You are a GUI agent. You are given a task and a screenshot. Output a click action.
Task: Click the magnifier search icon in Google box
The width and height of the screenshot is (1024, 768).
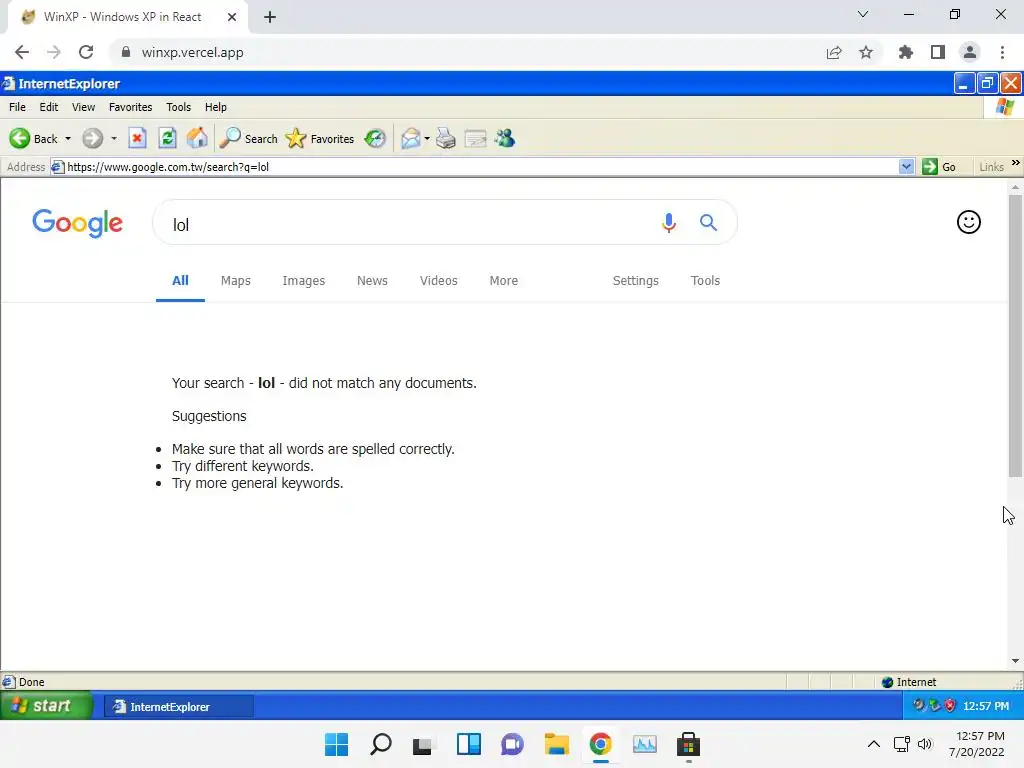[x=709, y=223]
